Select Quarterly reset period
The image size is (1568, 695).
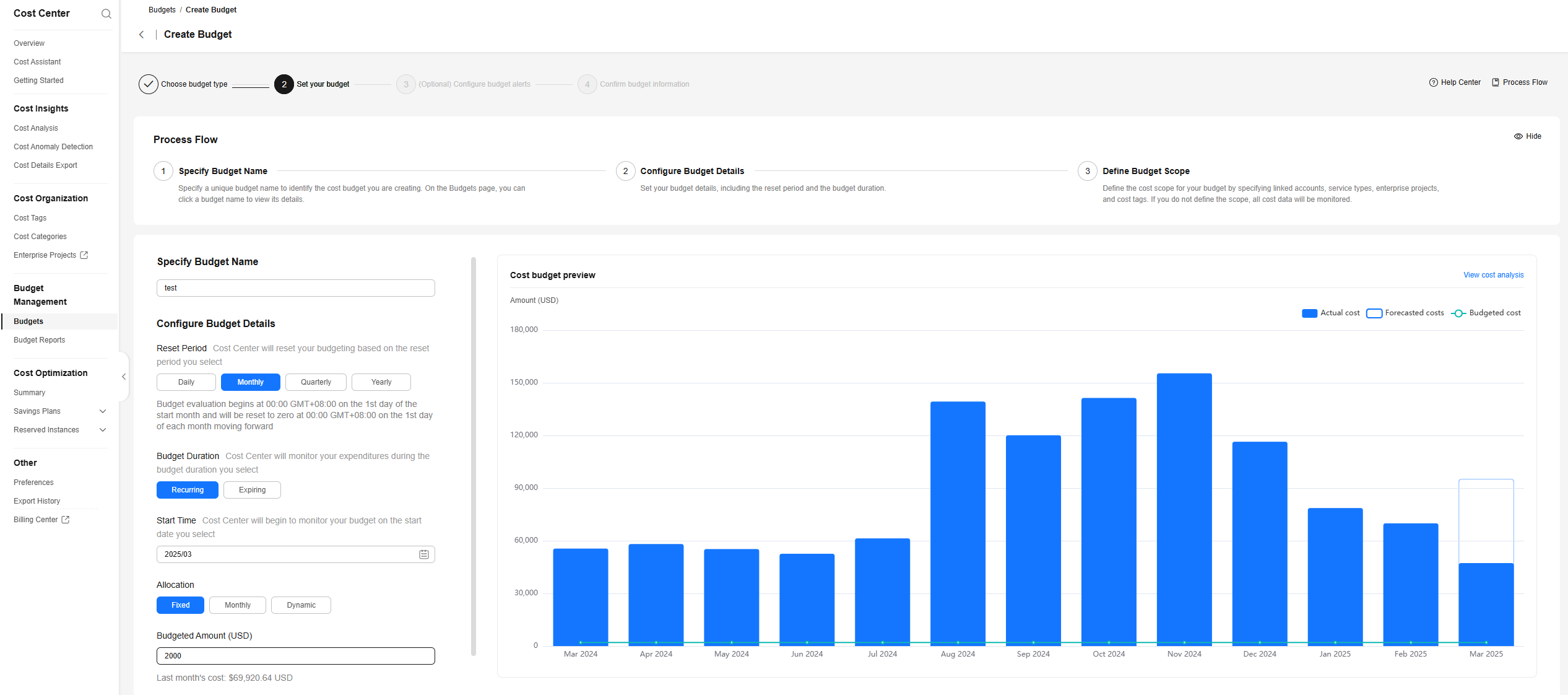tap(316, 382)
